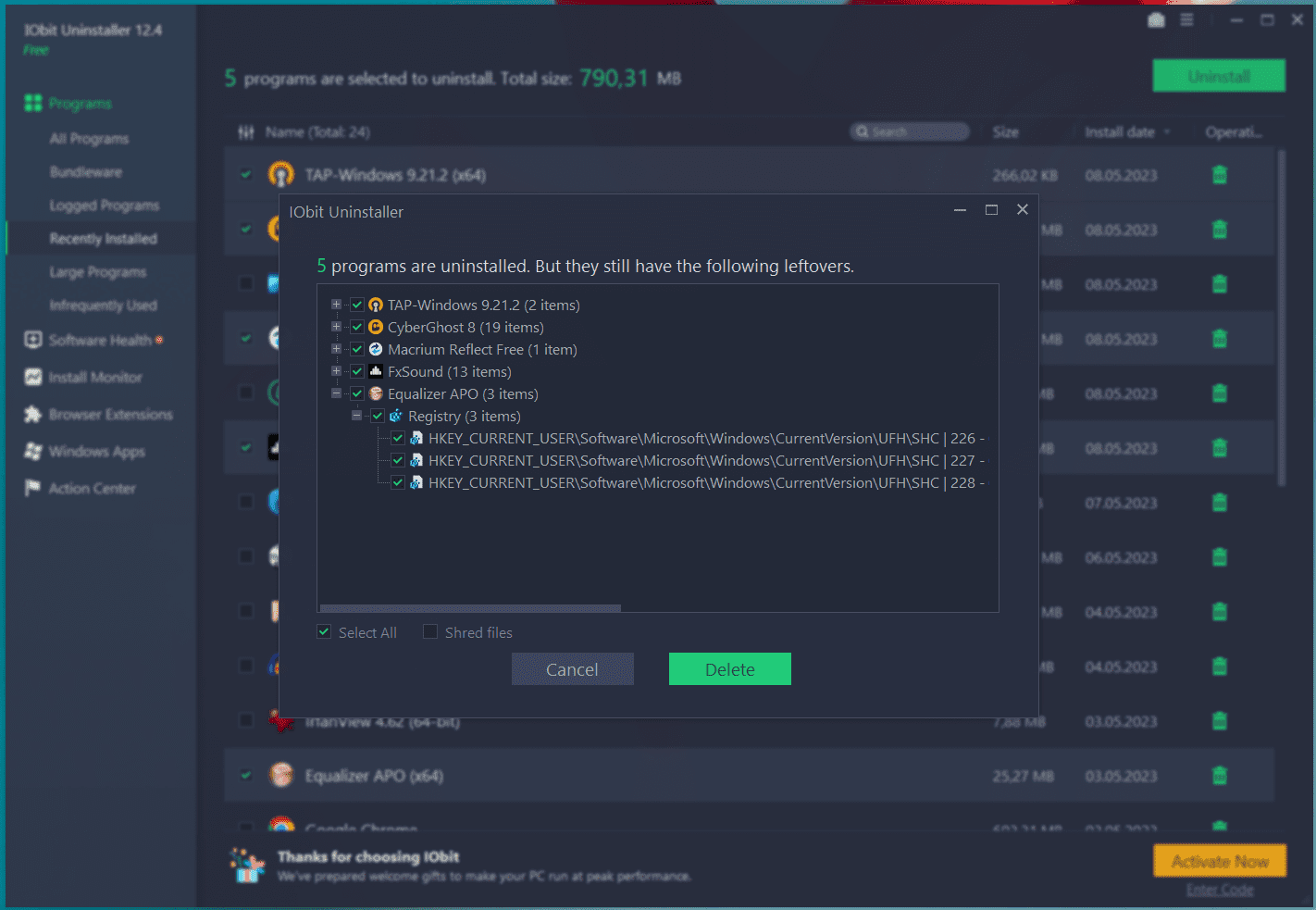Image resolution: width=1316 pixels, height=910 pixels.
Task: Click the registry key icon for SHC | 228
Action: pyautogui.click(x=416, y=482)
